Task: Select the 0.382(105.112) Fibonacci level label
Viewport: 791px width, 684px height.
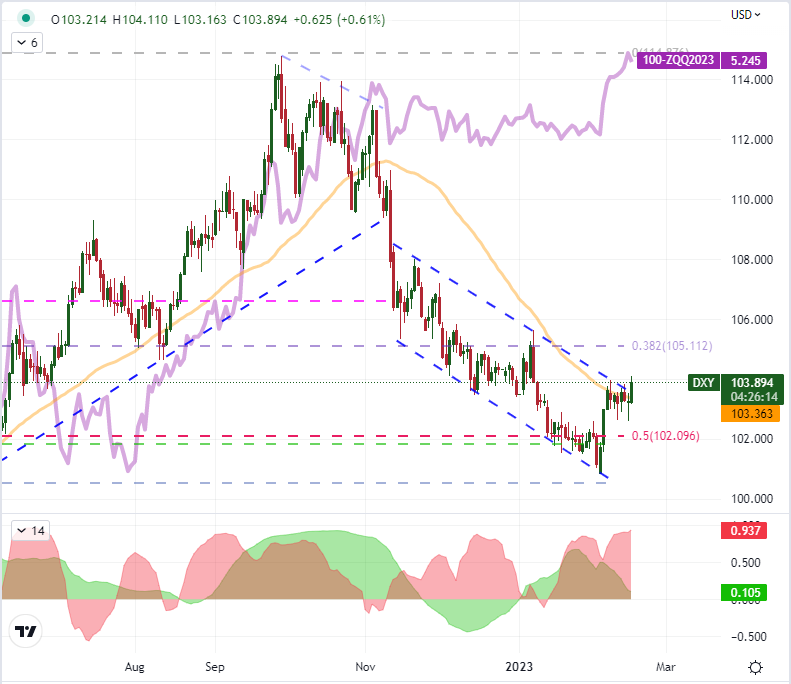Action: [x=673, y=346]
